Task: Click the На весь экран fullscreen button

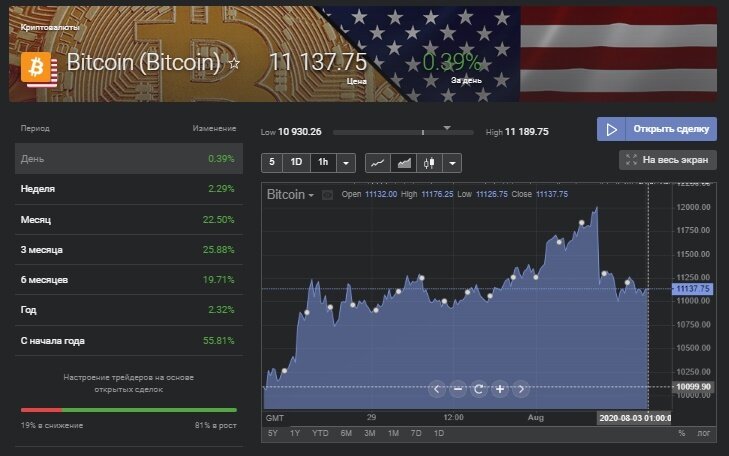Action: tap(668, 159)
